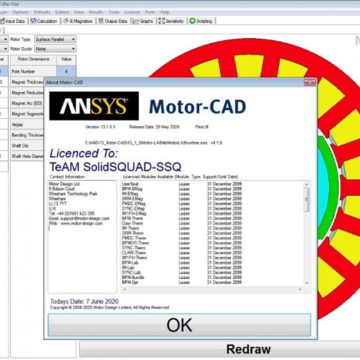
Task: Click the Redraw button
Action: [248, 349]
